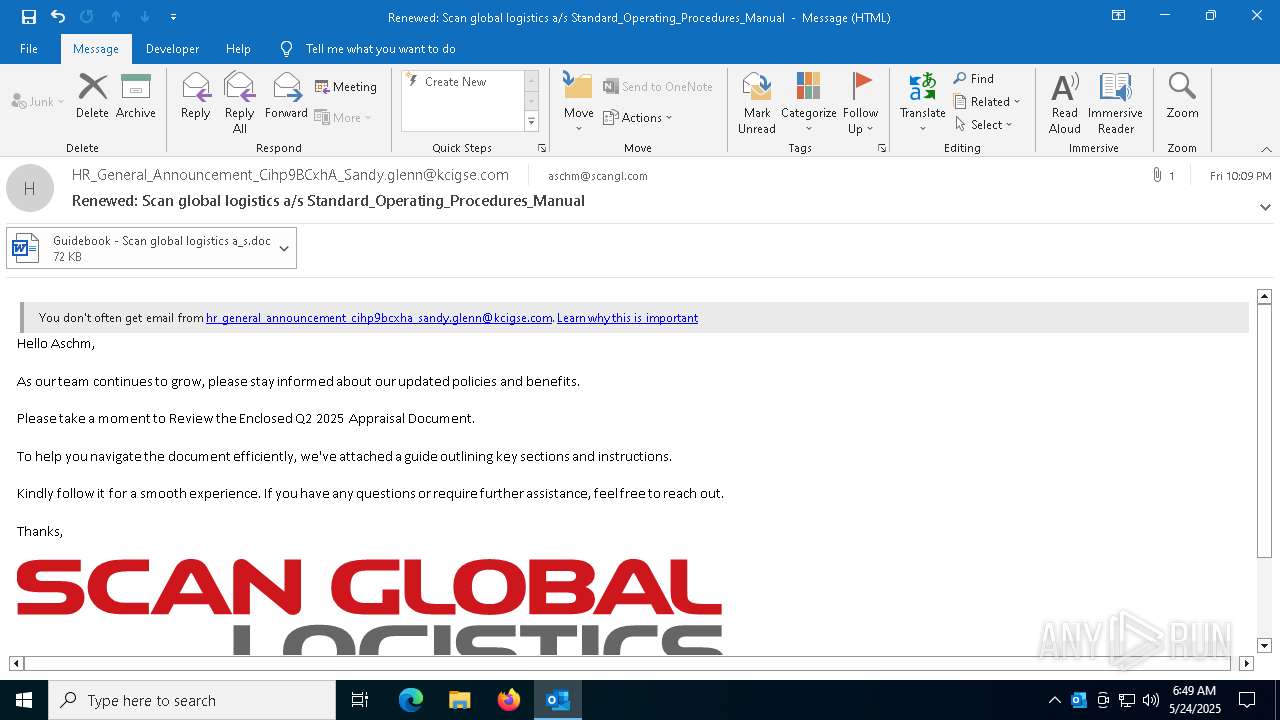Delete this email
Viewport: 1280px width, 720px height.
pos(92,96)
